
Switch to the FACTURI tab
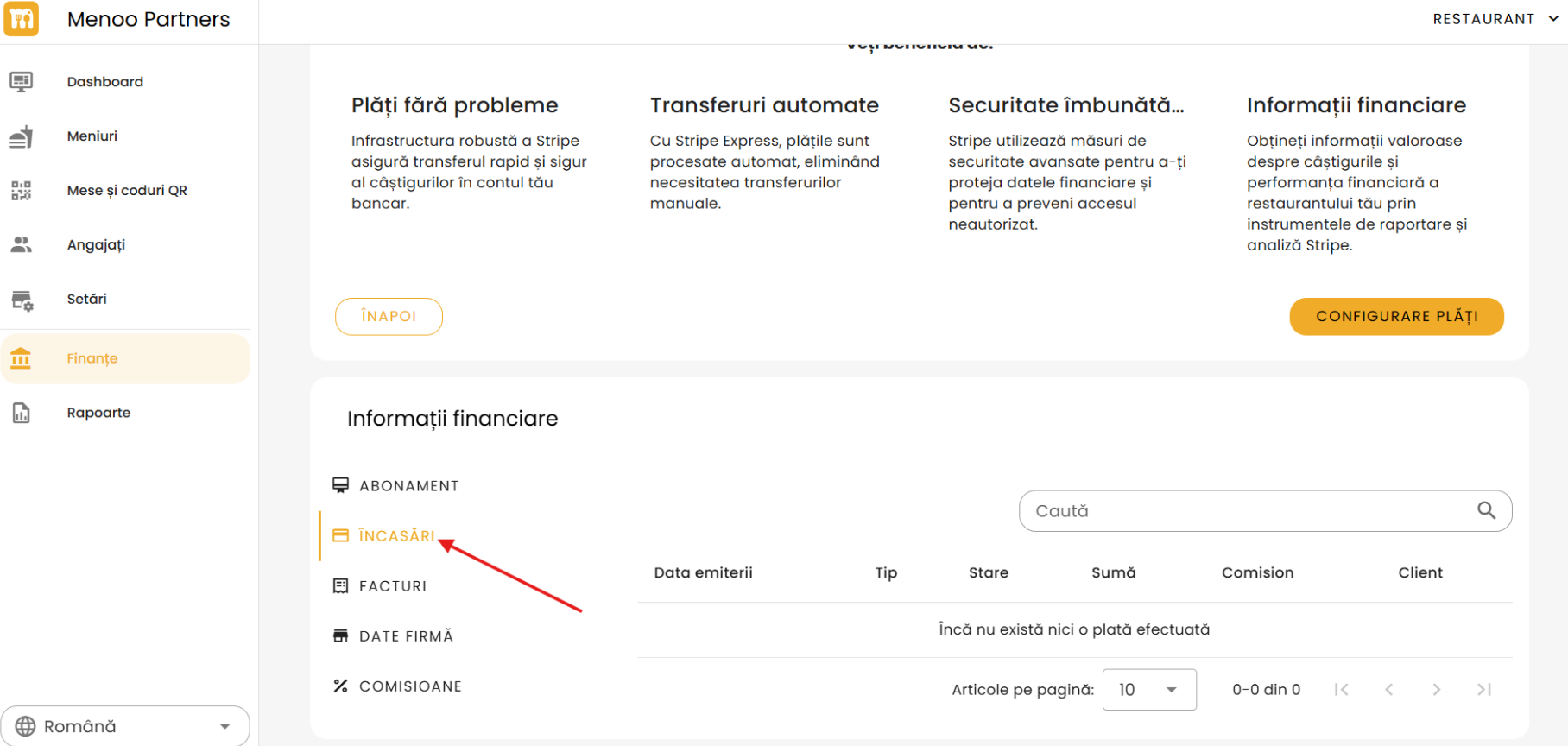[392, 586]
